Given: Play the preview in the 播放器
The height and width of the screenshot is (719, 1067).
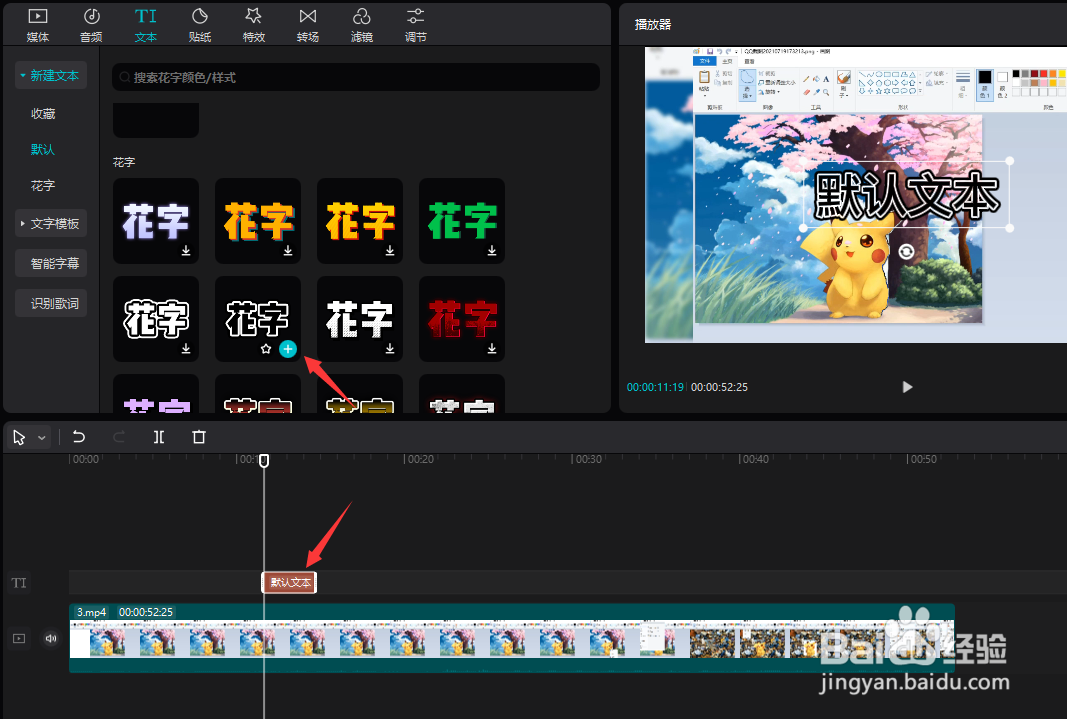Looking at the screenshot, I should click(907, 387).
